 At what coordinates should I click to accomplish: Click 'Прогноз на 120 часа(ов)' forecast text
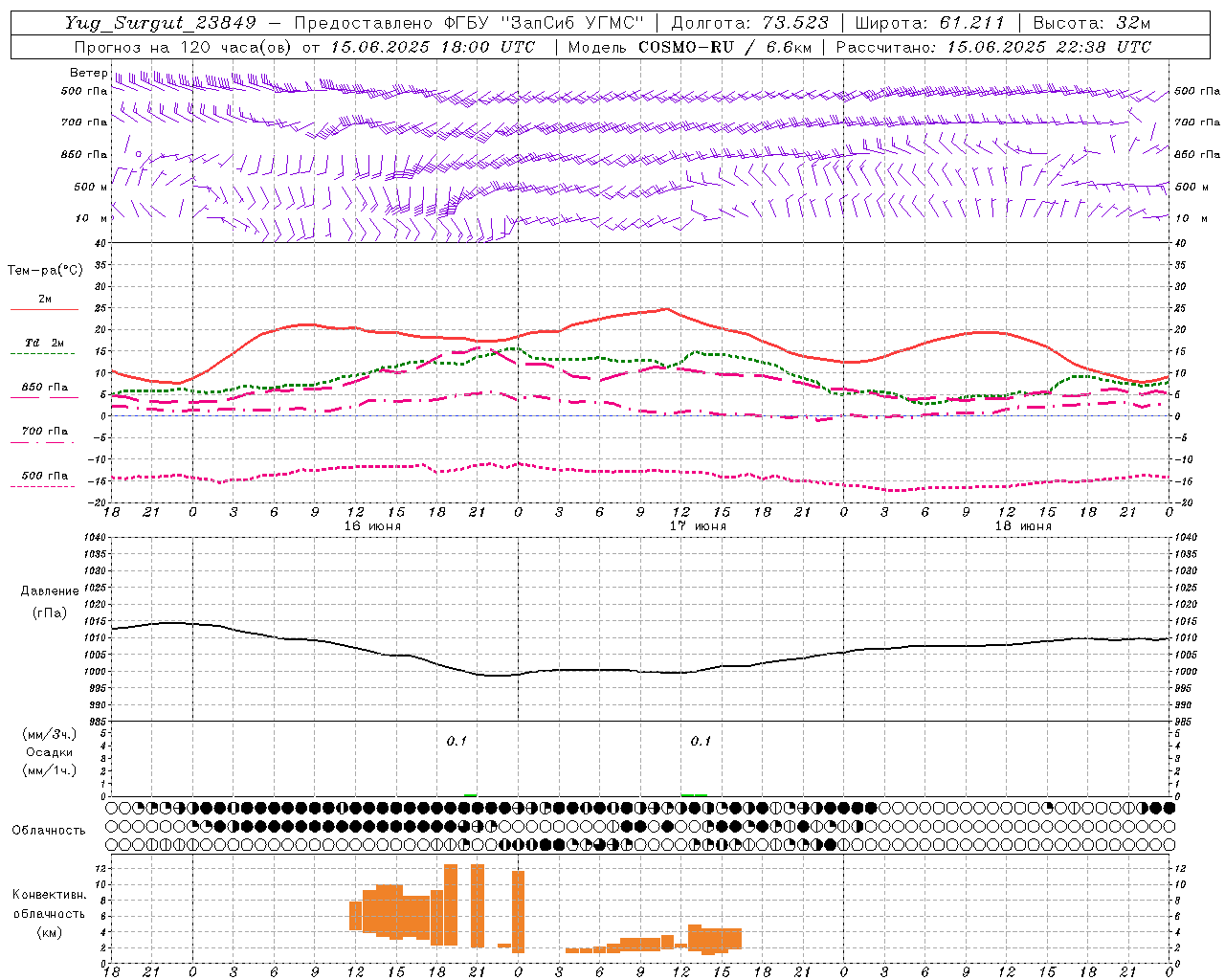184,47
